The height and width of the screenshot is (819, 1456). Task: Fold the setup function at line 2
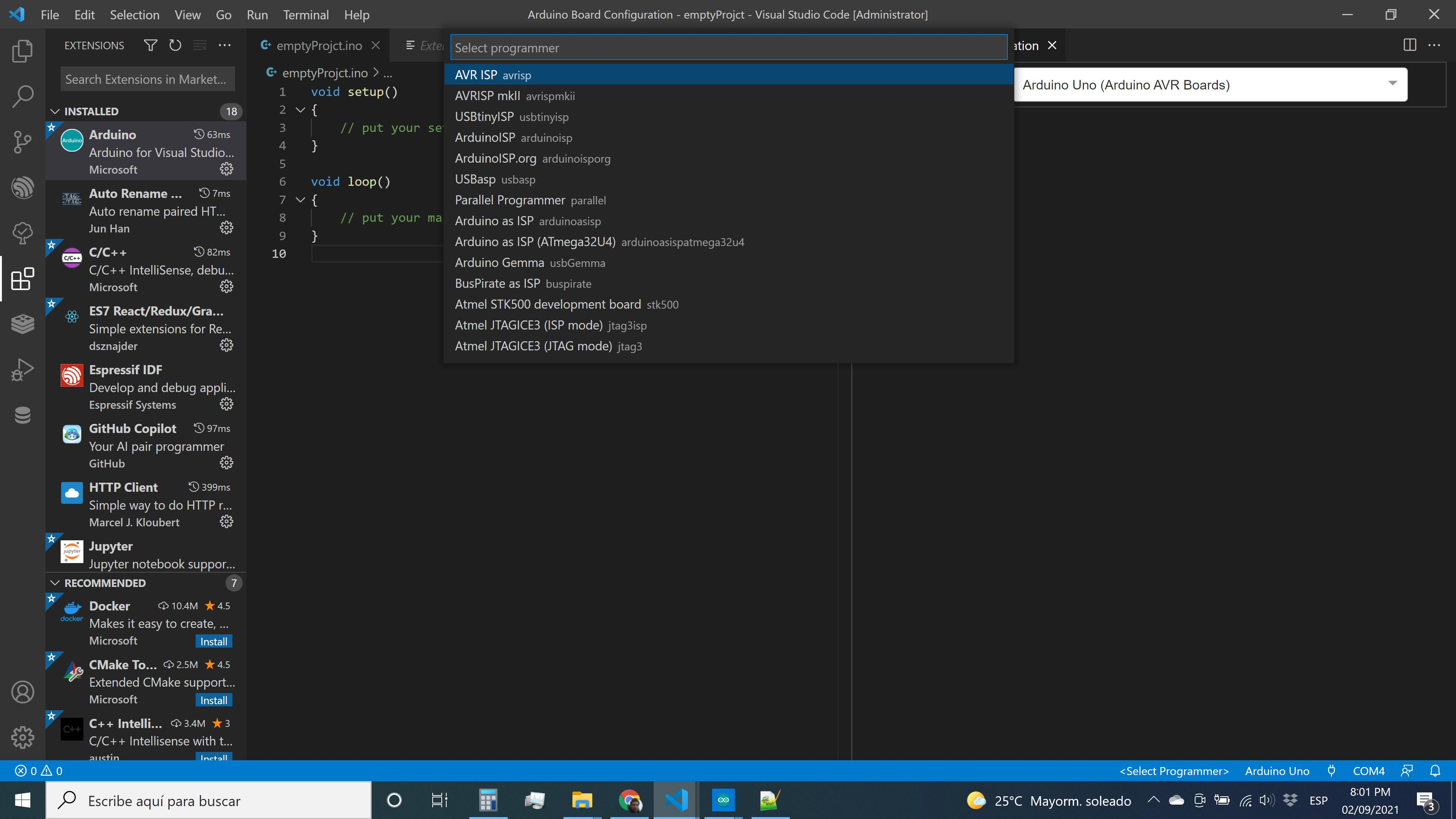[301, 110]
